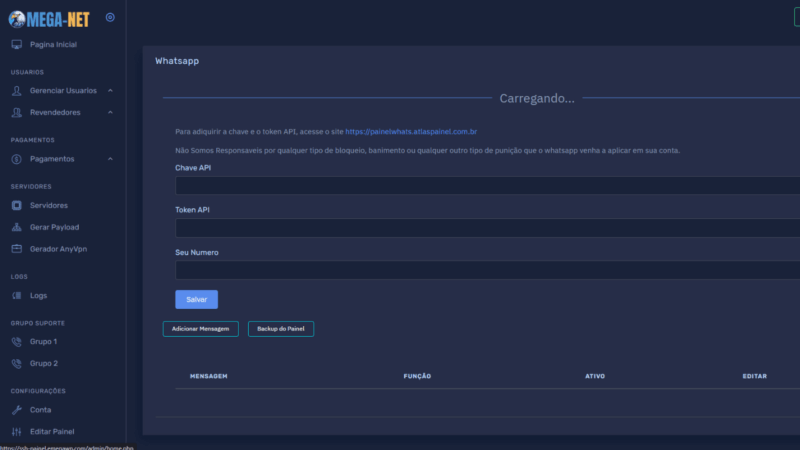Open Logs menu item
The height and width of the screenshot is (450, 800).
point(38,295)
